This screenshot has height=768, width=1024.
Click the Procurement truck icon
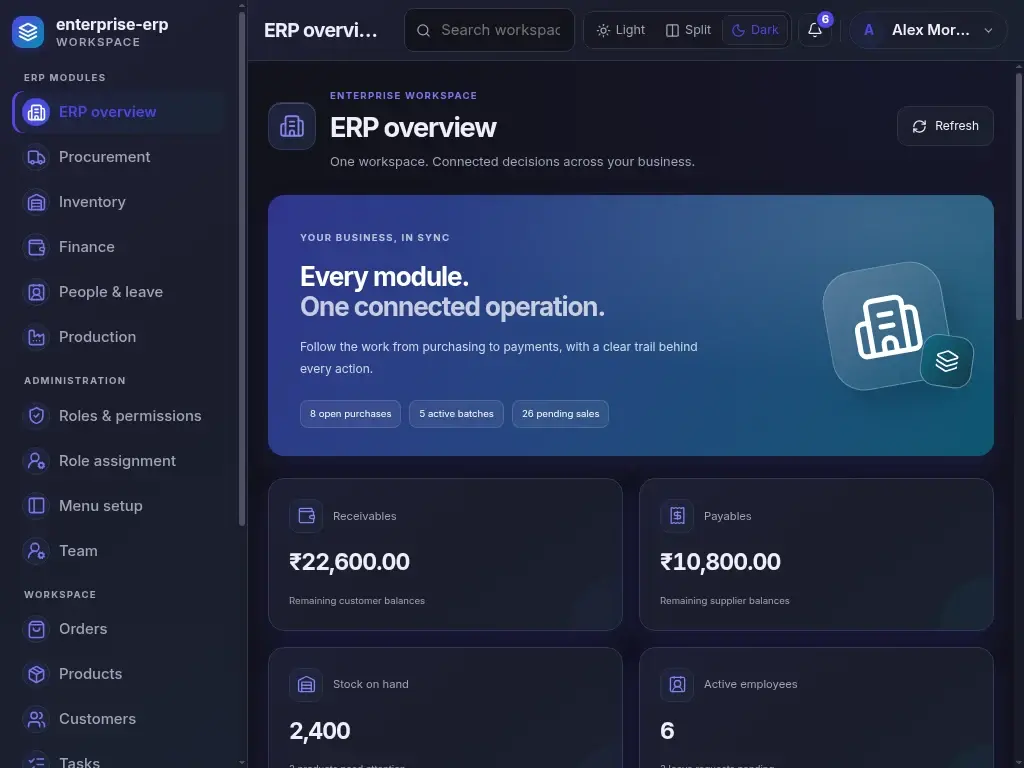[37, 157]
